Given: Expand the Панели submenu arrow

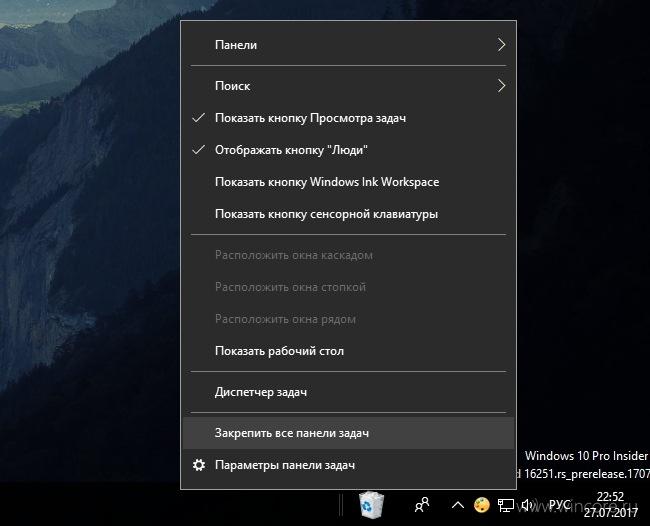Looking at the screenshot, I should [x=502, y=45].
